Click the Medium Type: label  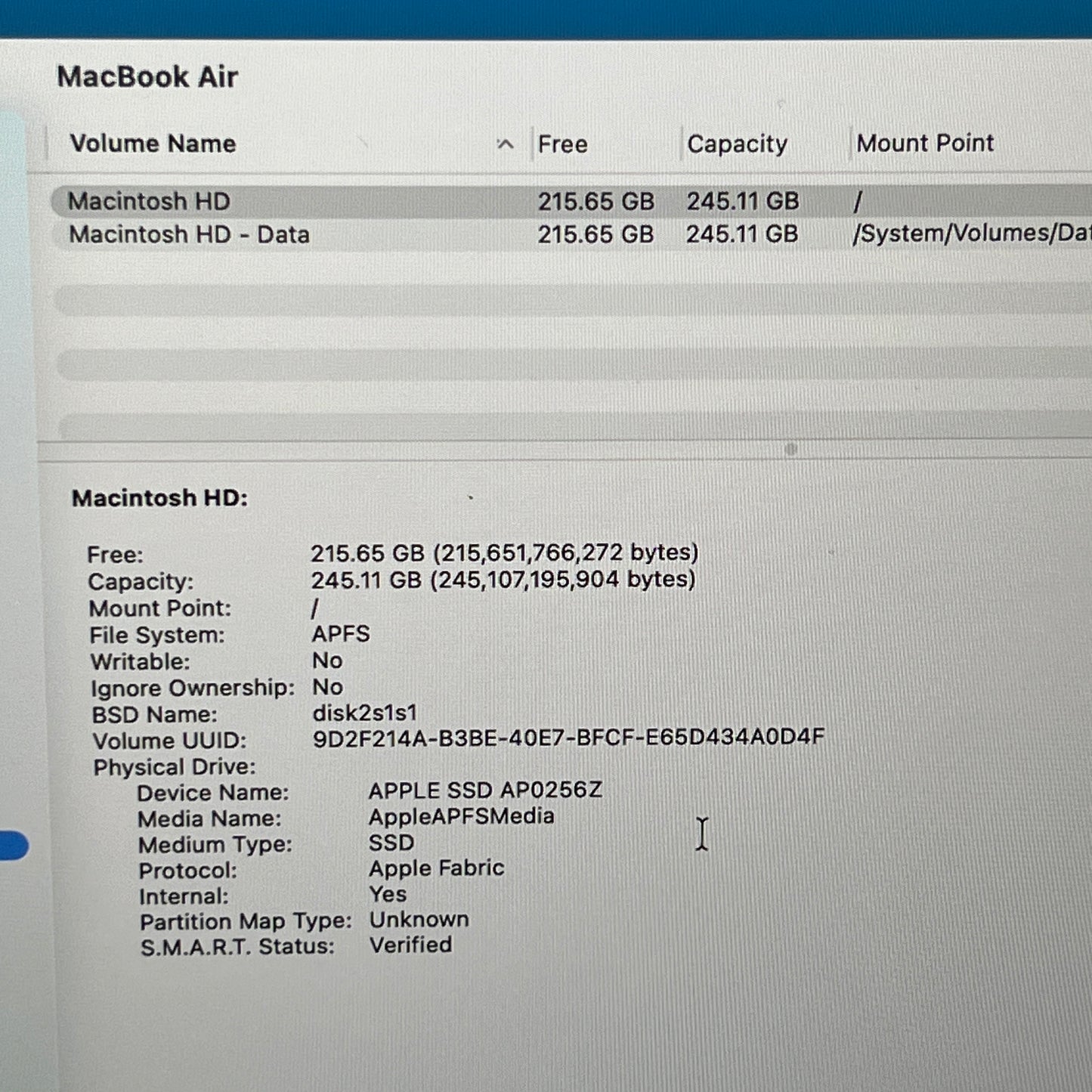point(215,844)
